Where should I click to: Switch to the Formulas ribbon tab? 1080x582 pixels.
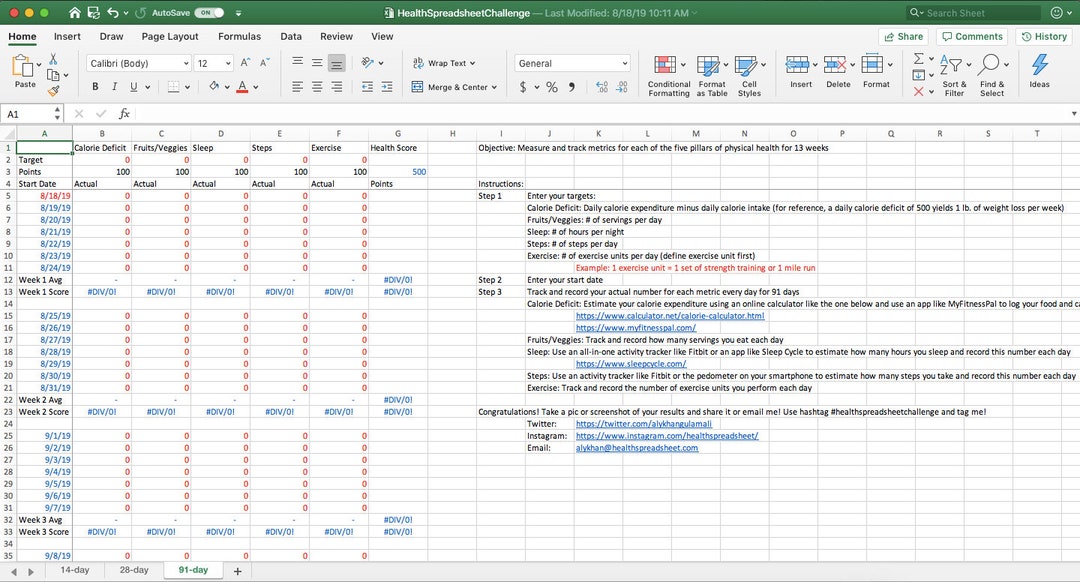[239, 36]
